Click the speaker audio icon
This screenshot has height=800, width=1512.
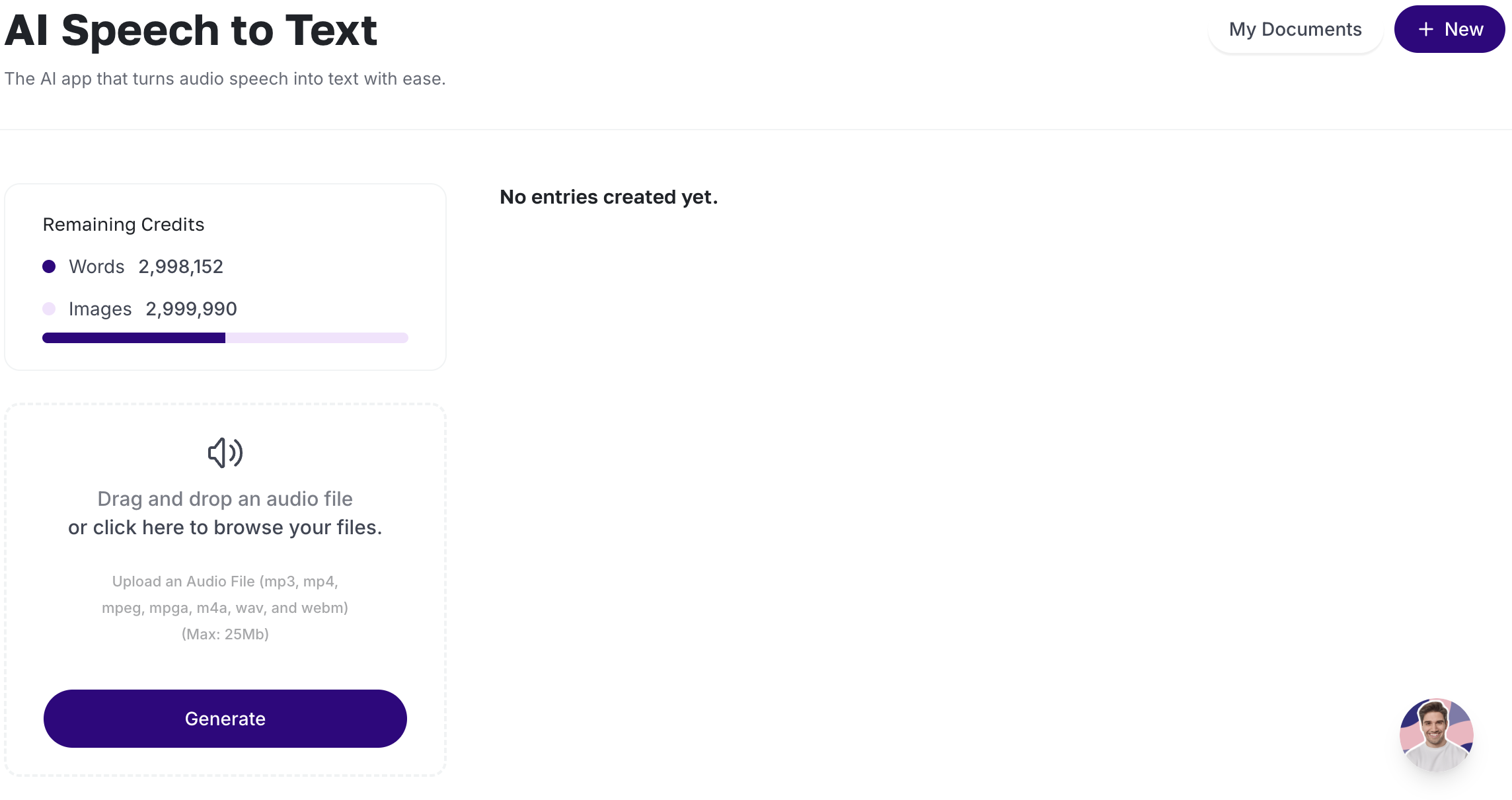coord(225,453)
